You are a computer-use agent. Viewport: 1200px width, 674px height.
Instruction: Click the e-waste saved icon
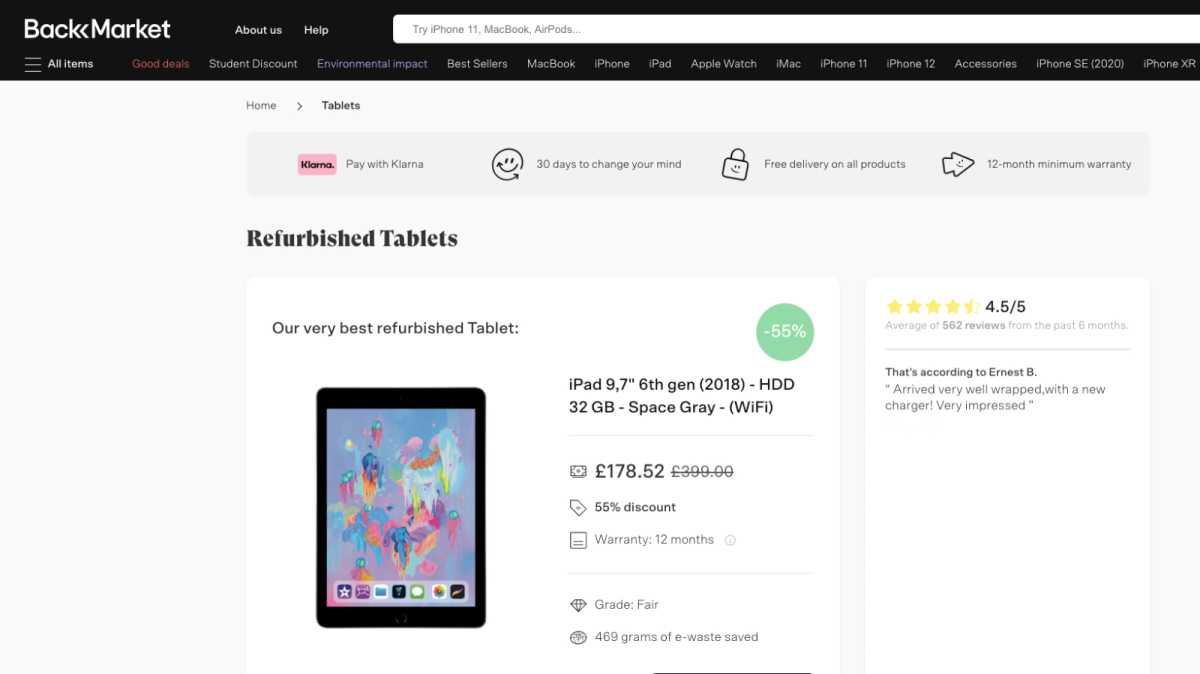[x=578, y=637]
